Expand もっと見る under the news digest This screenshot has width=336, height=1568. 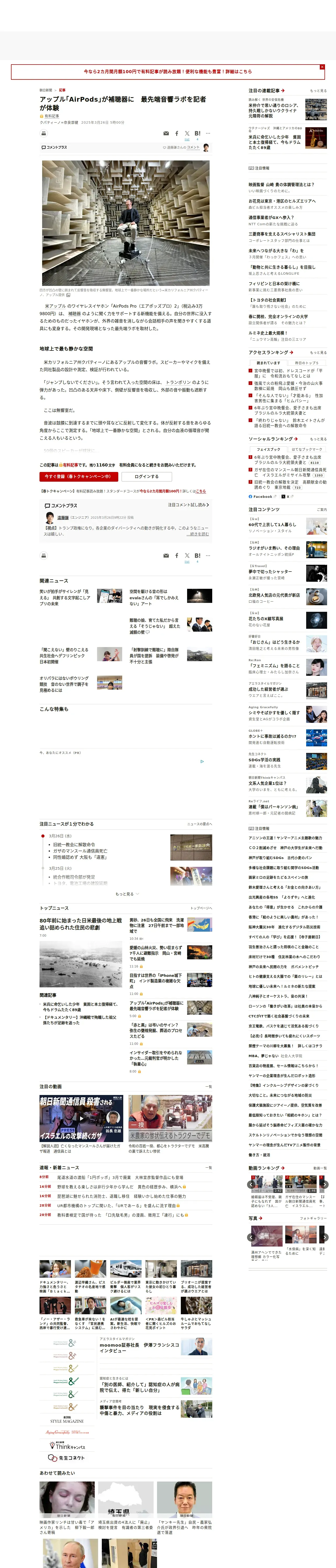point(127,894)
